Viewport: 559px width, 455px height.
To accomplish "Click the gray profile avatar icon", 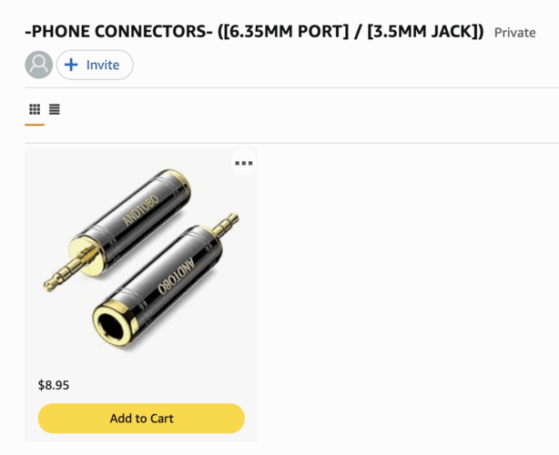I will [x=39, y=65].
